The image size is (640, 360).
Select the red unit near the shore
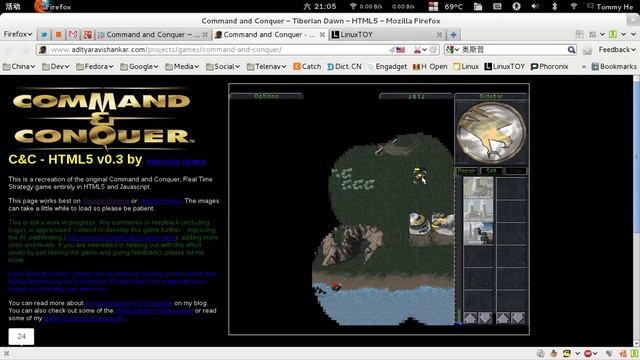[x=336, y=286]
